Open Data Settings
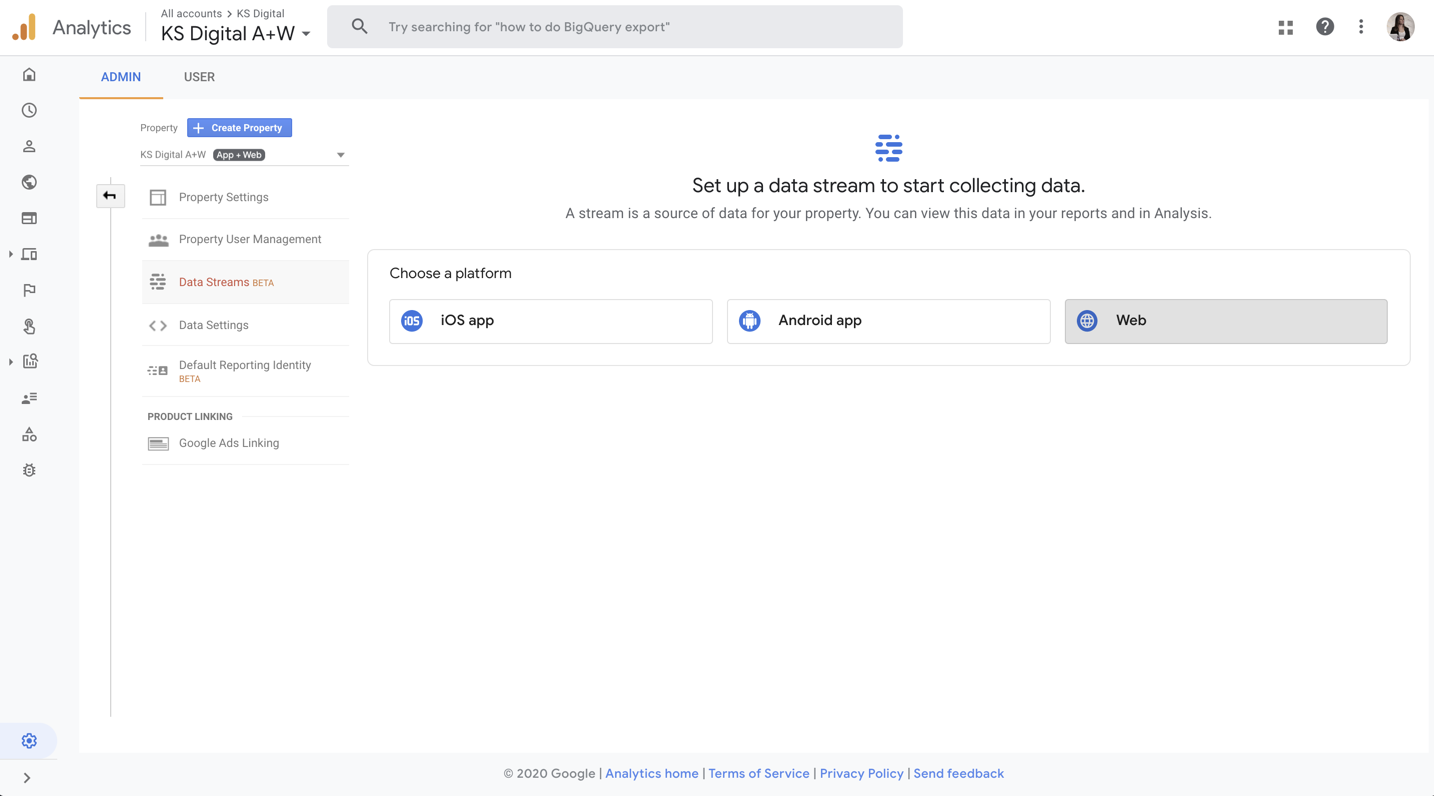1434x796 pixels. pos(246,325)
